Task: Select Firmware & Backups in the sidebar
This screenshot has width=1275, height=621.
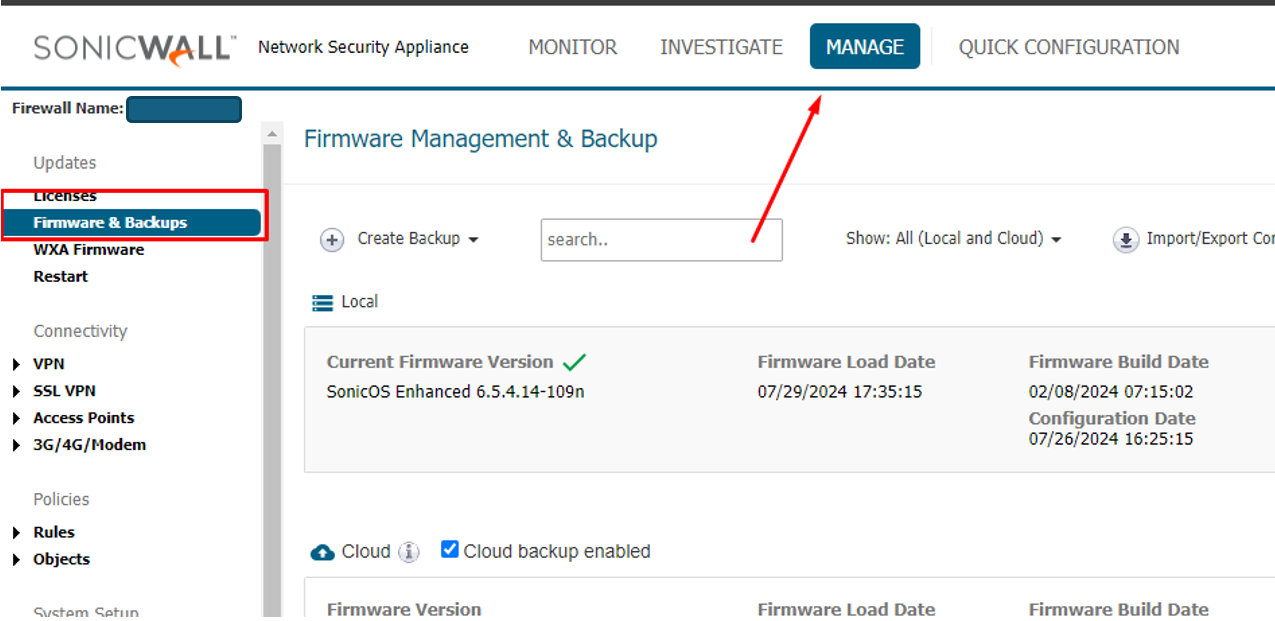Action: pyautogui.click(x=131, y=223)
